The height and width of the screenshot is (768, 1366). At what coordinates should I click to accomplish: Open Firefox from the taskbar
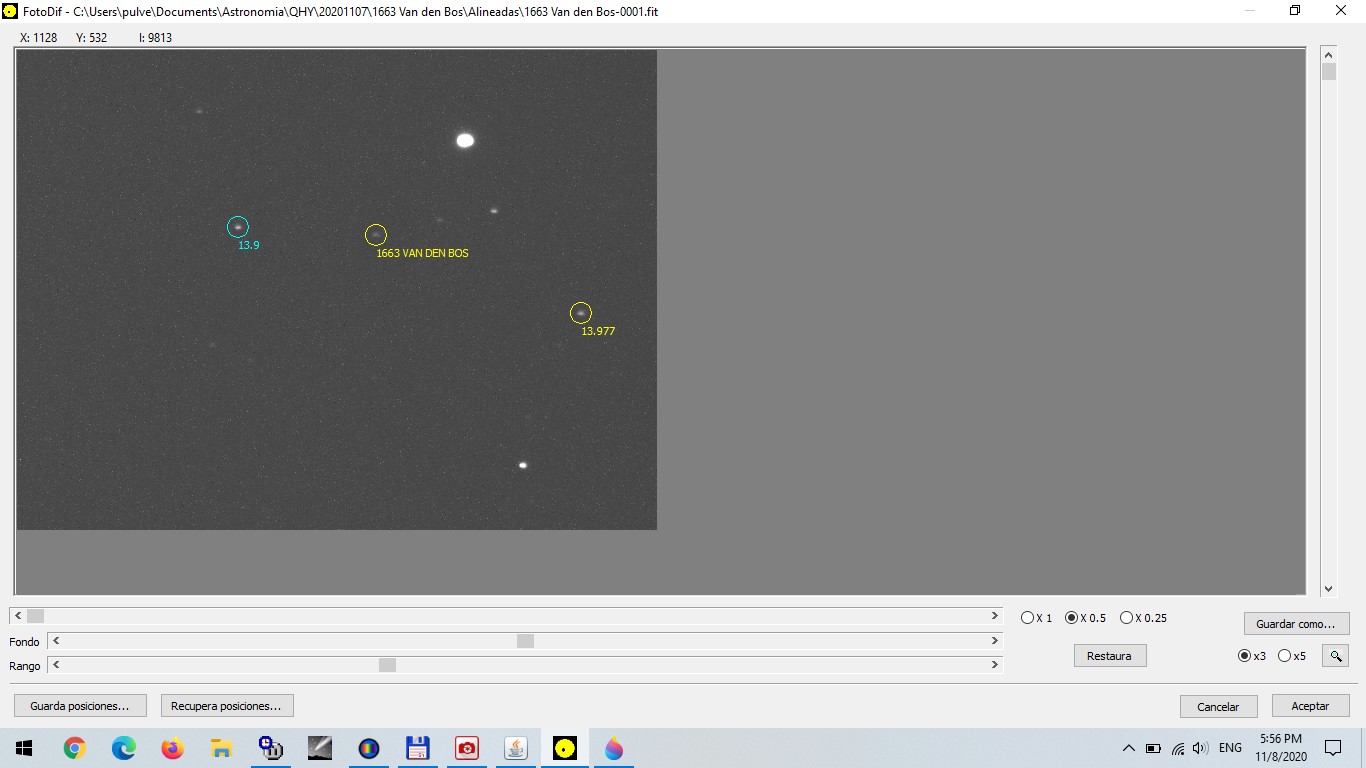[x=173, y=748]
